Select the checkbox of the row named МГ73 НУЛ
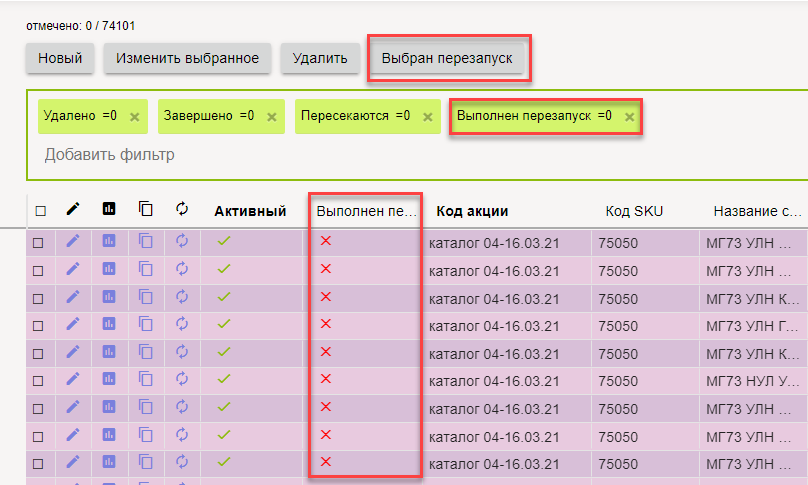The image size is (808, 485). pyautogui.click(x=38, y=381)
